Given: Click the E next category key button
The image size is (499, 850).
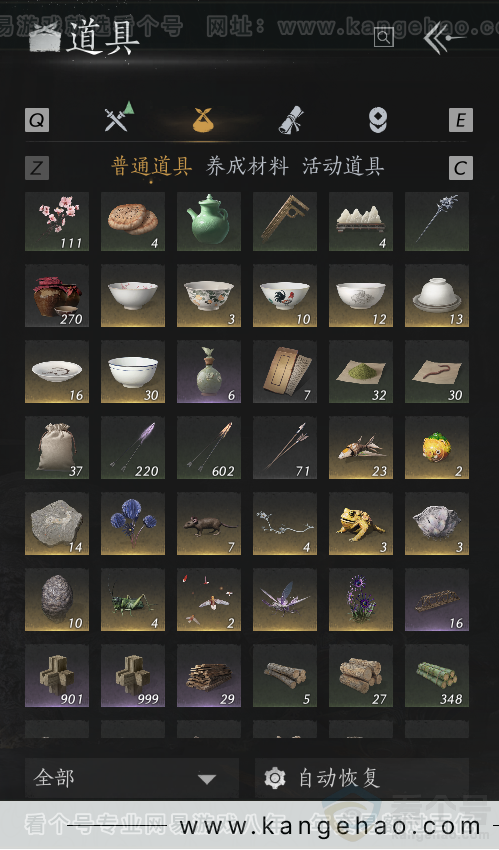Looking at the screenshot, I should pyautogui.click(x=461, y=120).
